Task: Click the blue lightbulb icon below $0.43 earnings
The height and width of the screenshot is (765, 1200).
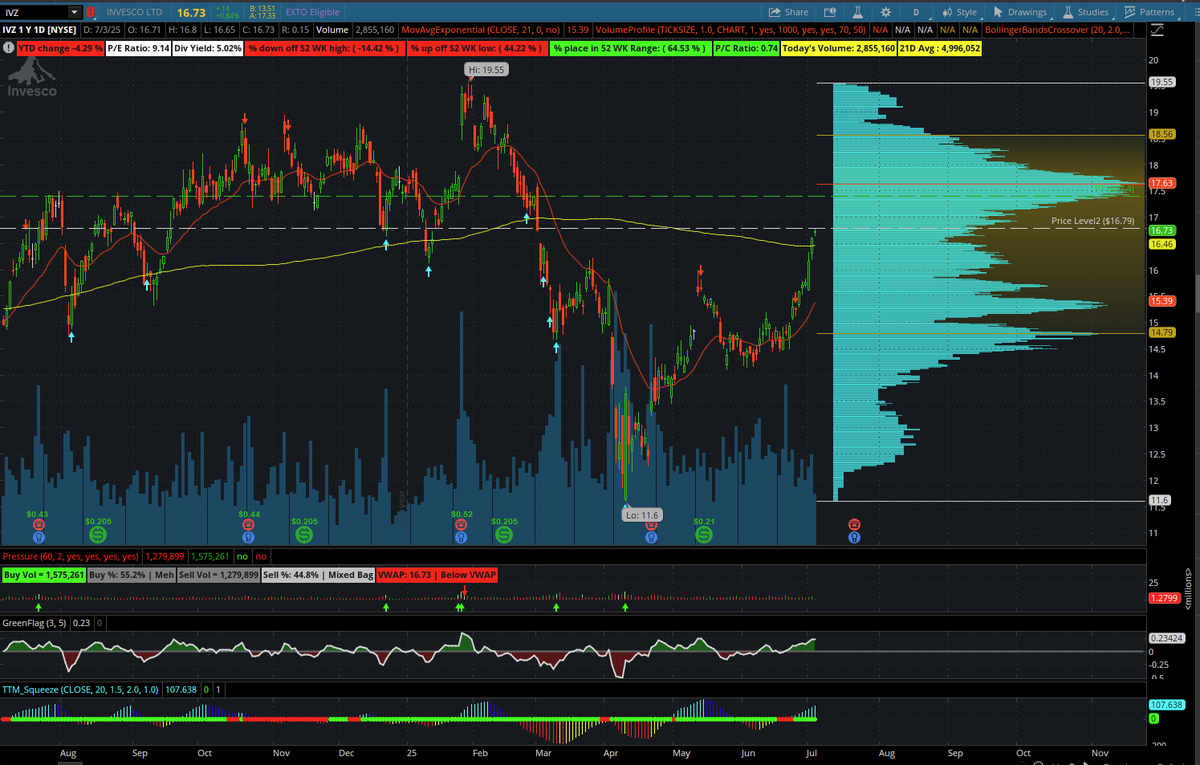Action: click(x=38, y=537)
